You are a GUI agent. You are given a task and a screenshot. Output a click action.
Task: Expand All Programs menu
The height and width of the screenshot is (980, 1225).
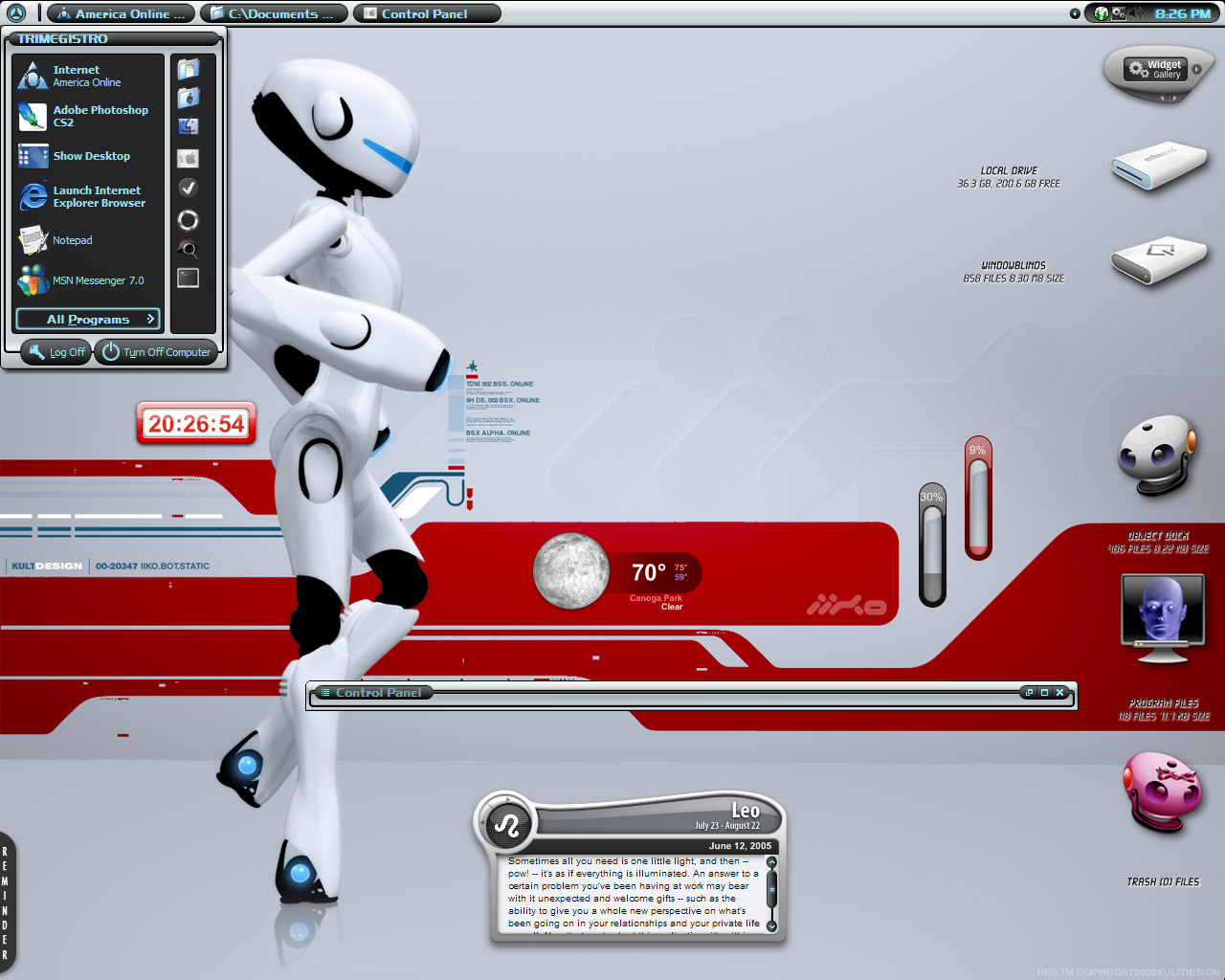88,319
